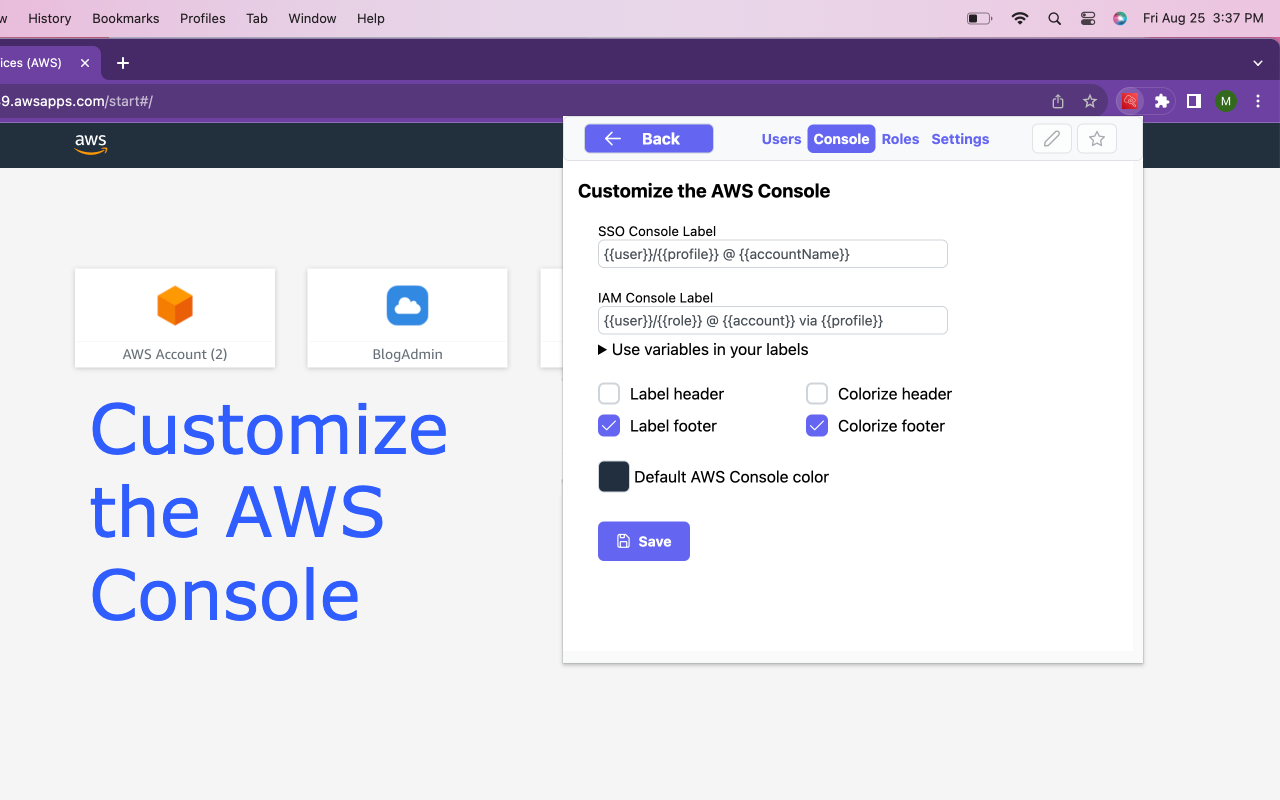The height and width of the screenshot is (800, 1280).
Task: Open the Profiles menu
Action: [203, 18]
